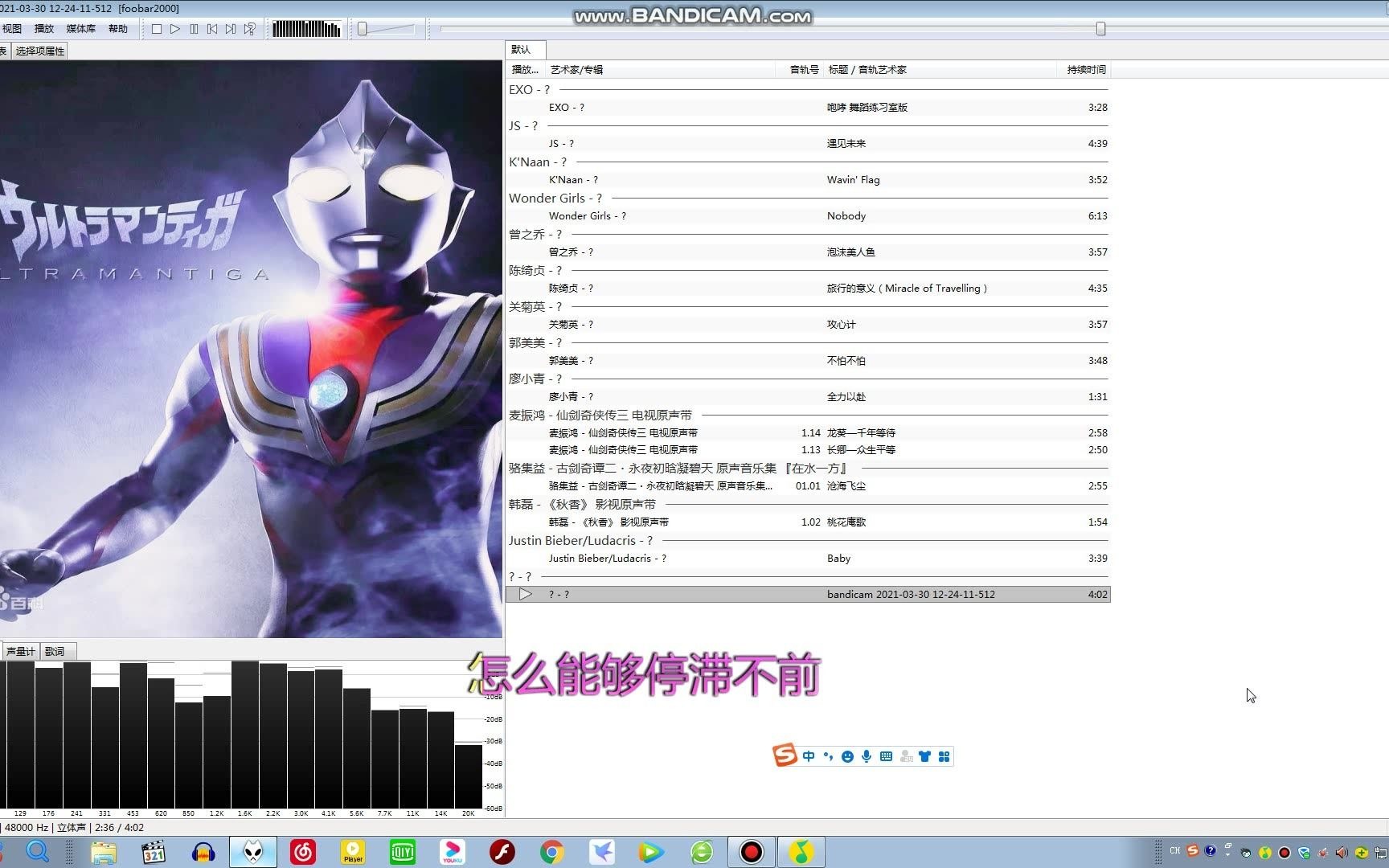The height and width of the screenshot is (868, 1389).
Task: Open File Explorer folder in taskbar
Action: [104, 852]
